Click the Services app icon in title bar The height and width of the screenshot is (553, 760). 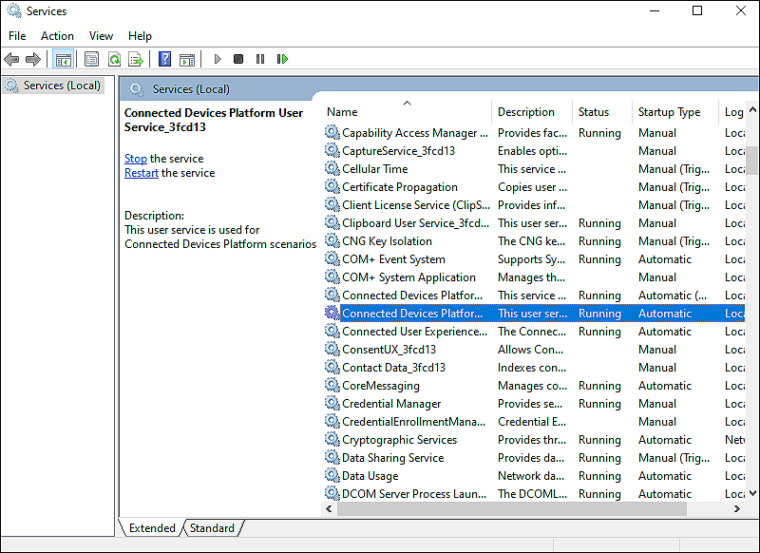pyautogui.click(x=15, y=11)
